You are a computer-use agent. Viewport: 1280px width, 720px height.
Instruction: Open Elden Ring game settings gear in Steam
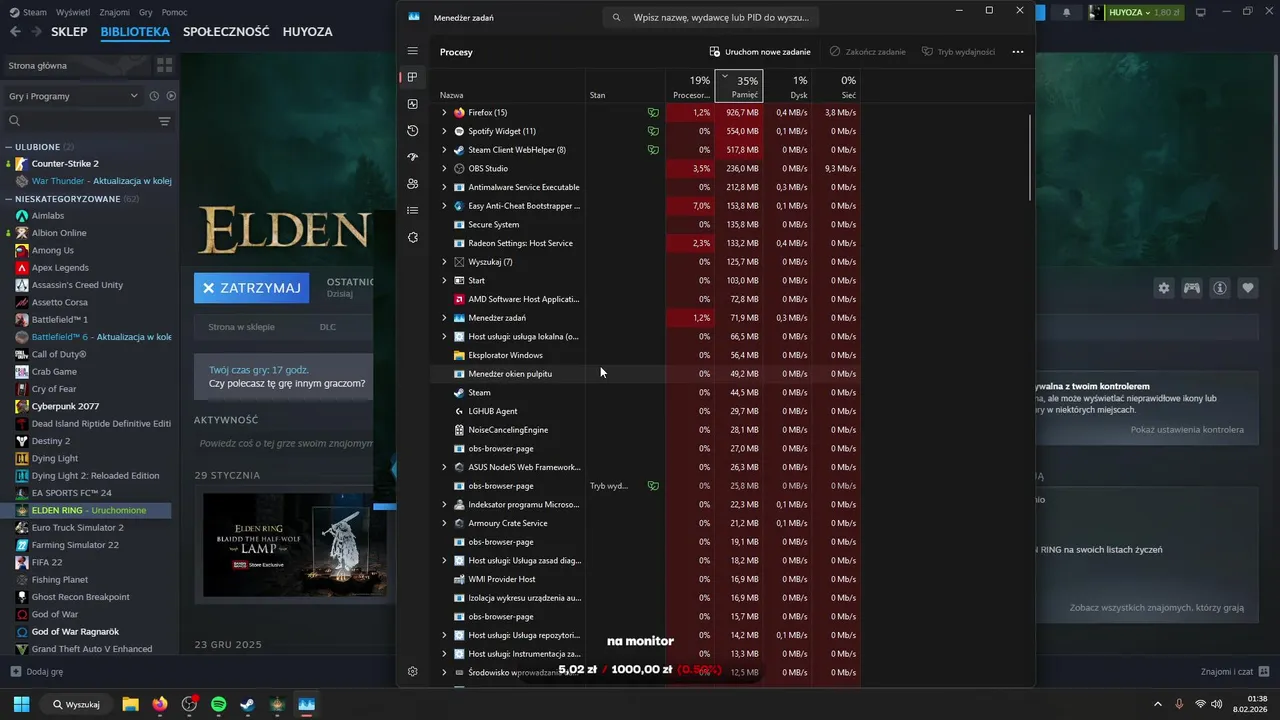click(x=1164, y=288)
